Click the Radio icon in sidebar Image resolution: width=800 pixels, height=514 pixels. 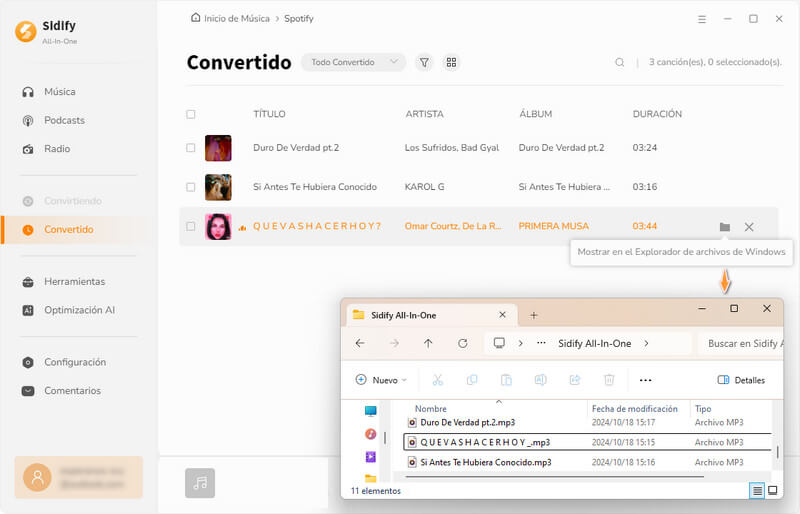pos(28,149)
